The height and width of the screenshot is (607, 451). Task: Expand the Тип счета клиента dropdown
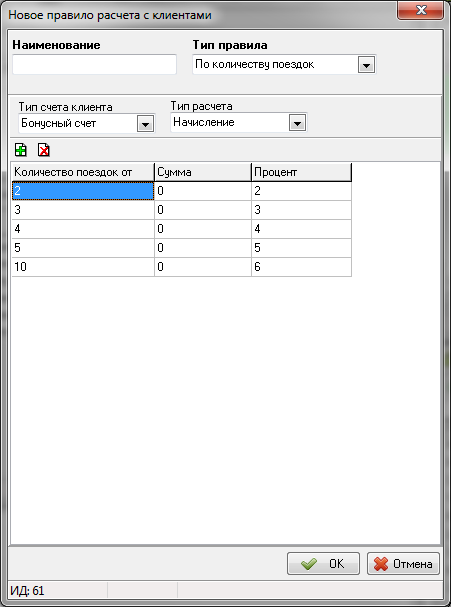point(145,124)
